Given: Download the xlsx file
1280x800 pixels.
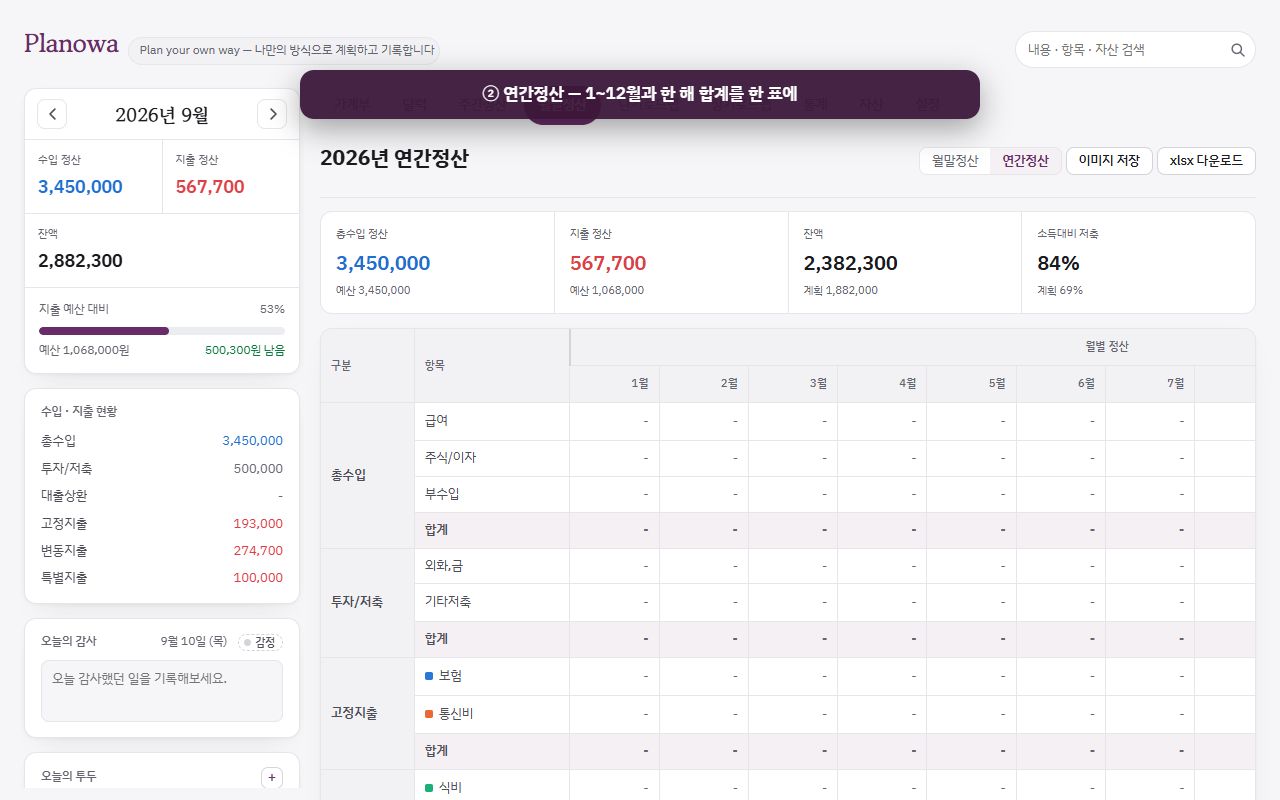Looking at the screenshot, I should click(x=1206, y=161).
